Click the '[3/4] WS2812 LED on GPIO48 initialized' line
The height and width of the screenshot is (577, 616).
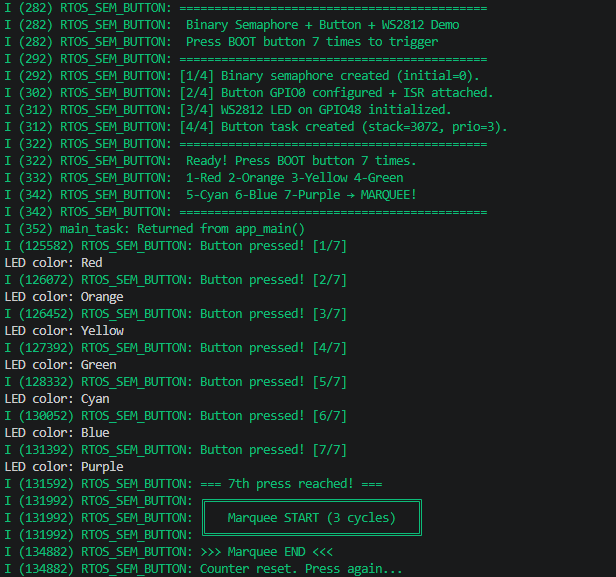tap(228, 110)
